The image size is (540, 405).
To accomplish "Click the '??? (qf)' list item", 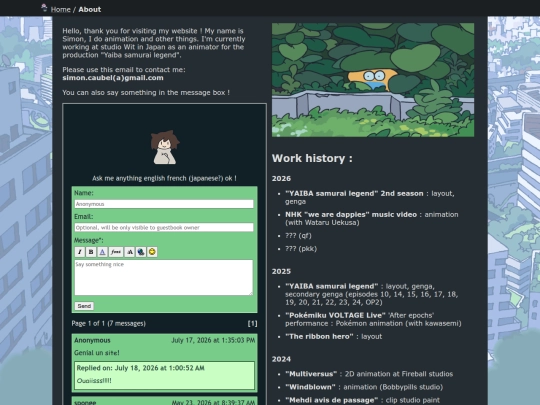I will click(x=298, y=236).
